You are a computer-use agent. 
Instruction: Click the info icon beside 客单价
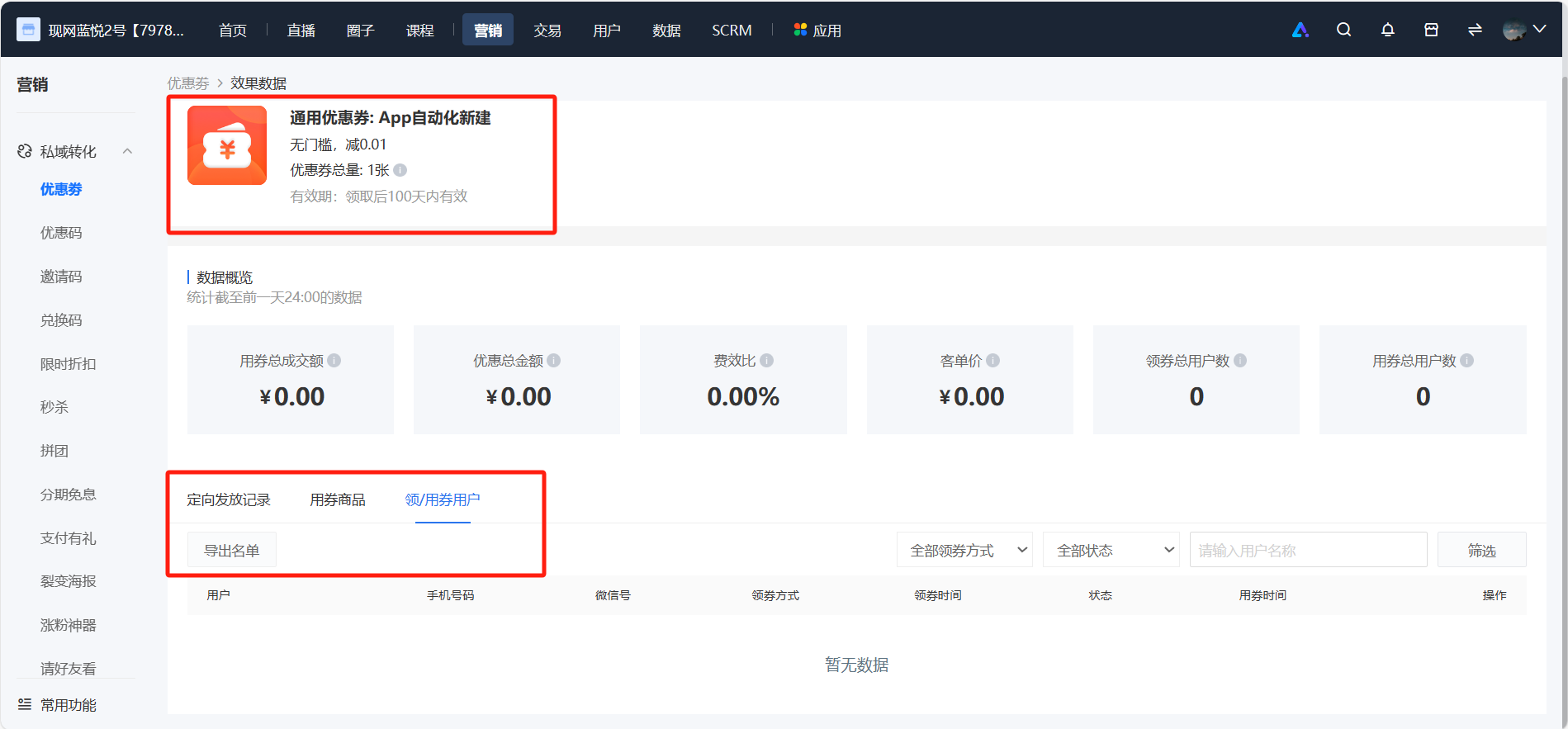coord(993,361)
